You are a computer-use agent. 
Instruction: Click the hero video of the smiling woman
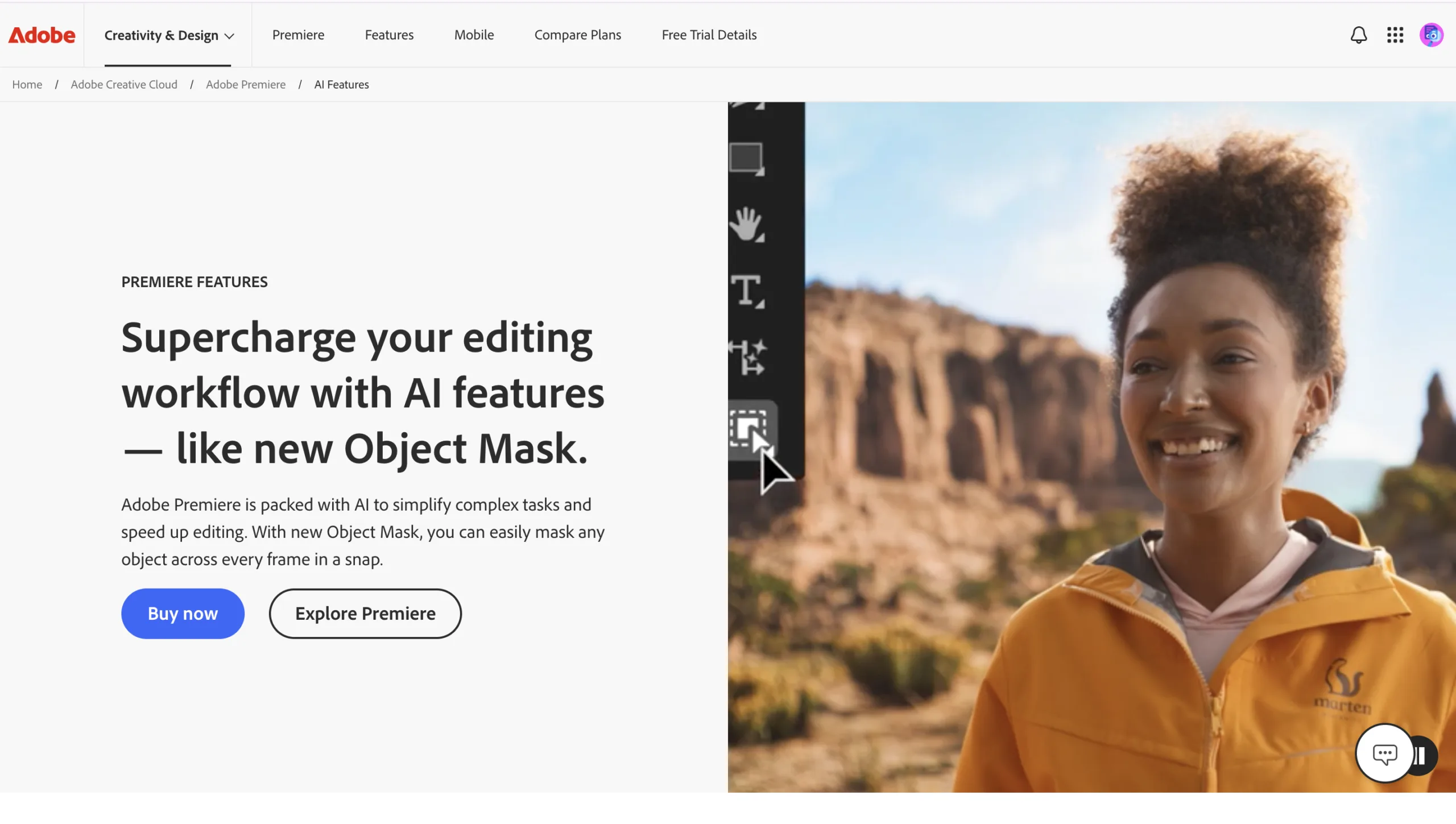tap(1092, 447)
